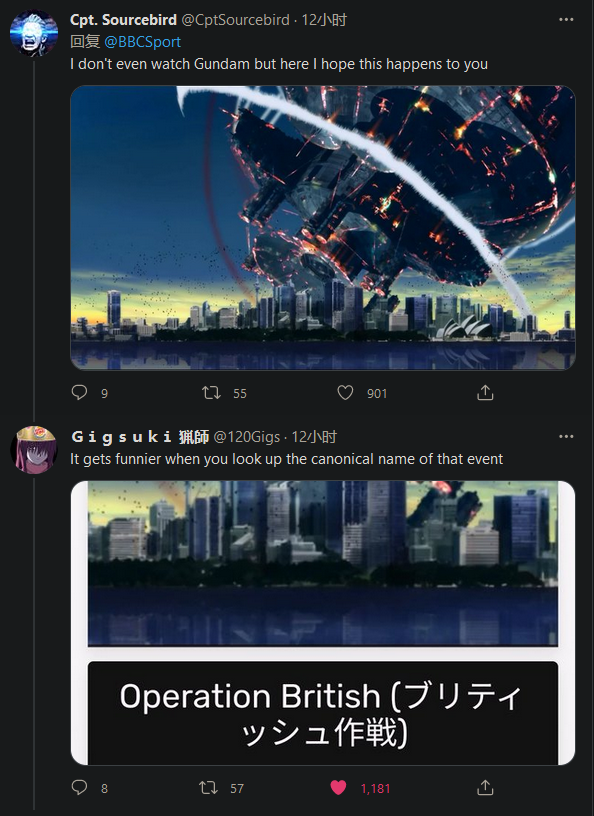Open the @CptSourcebird handle
The width and height of the screenshot is (594, 816).
(x=235, y=20)
